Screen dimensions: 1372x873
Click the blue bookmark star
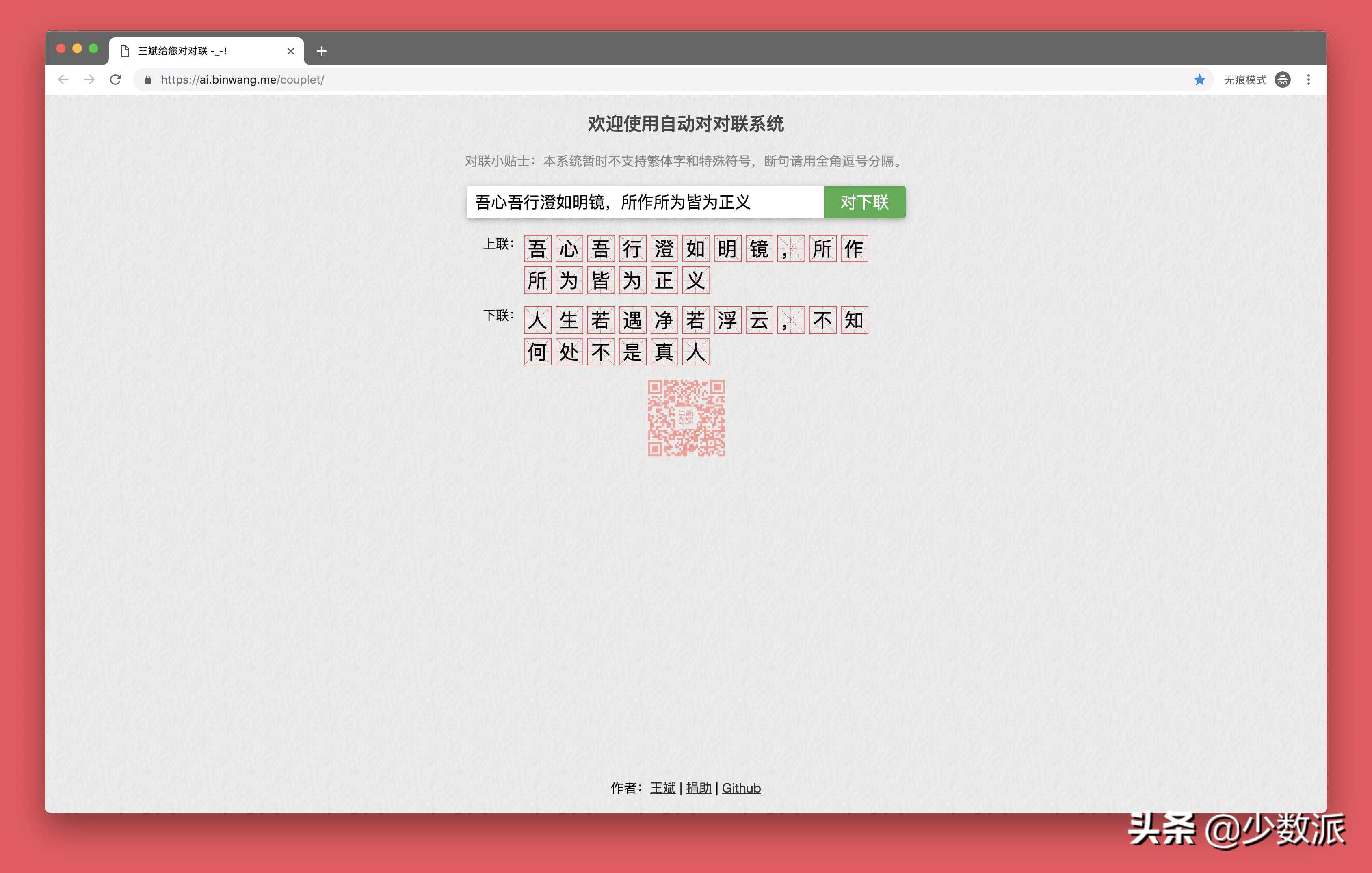(1199, 80)
